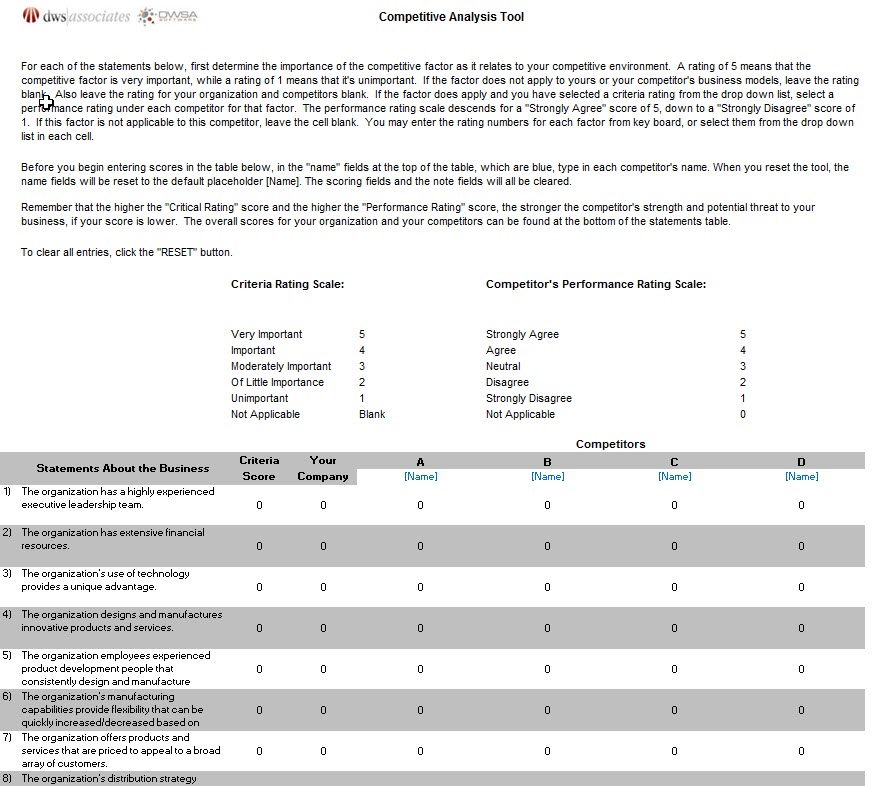Click 'Competitor's Performance Rating Scale:' heading
This screenshot has height=786, width=876.
pos(596,284)
